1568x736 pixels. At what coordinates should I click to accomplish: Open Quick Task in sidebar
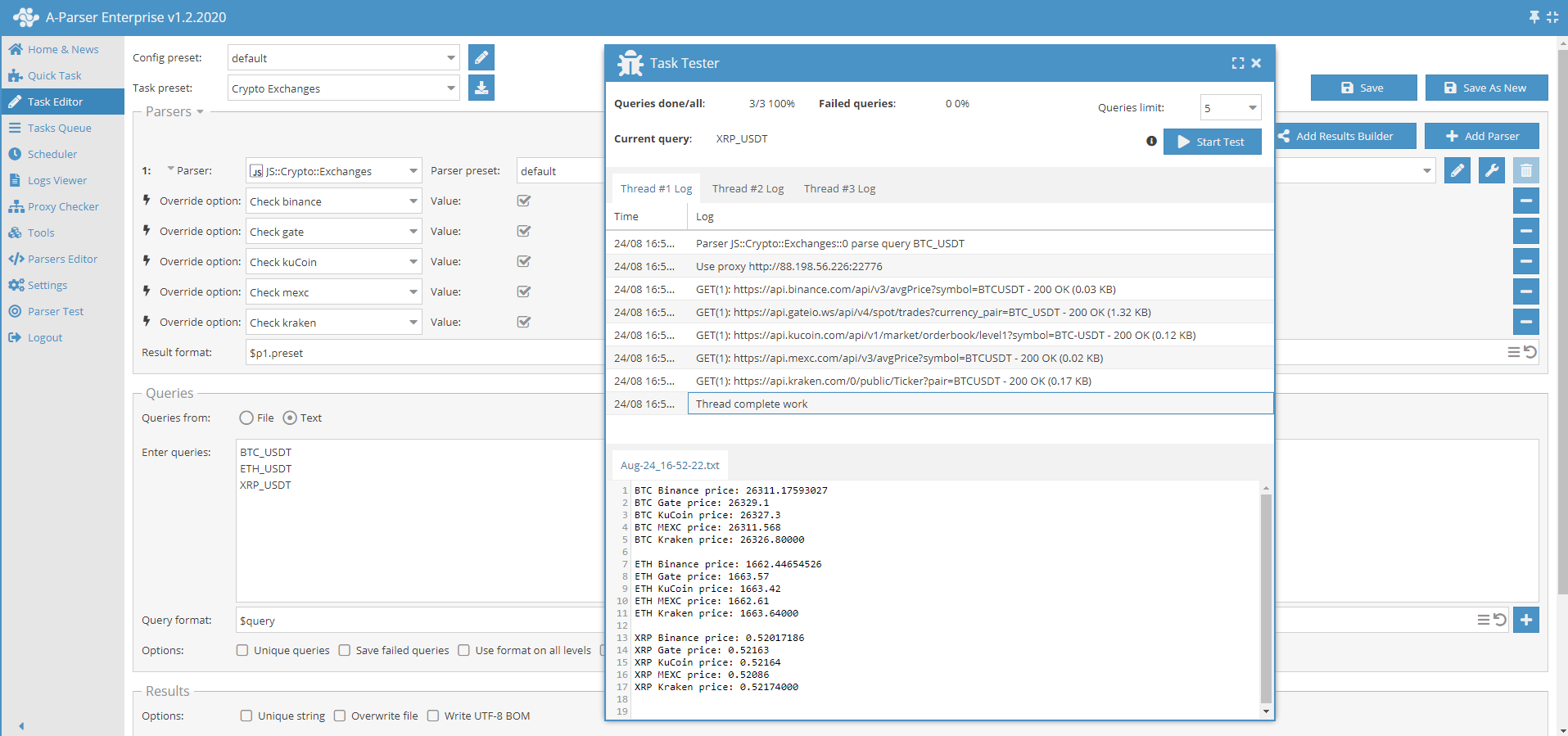(62, 75)
